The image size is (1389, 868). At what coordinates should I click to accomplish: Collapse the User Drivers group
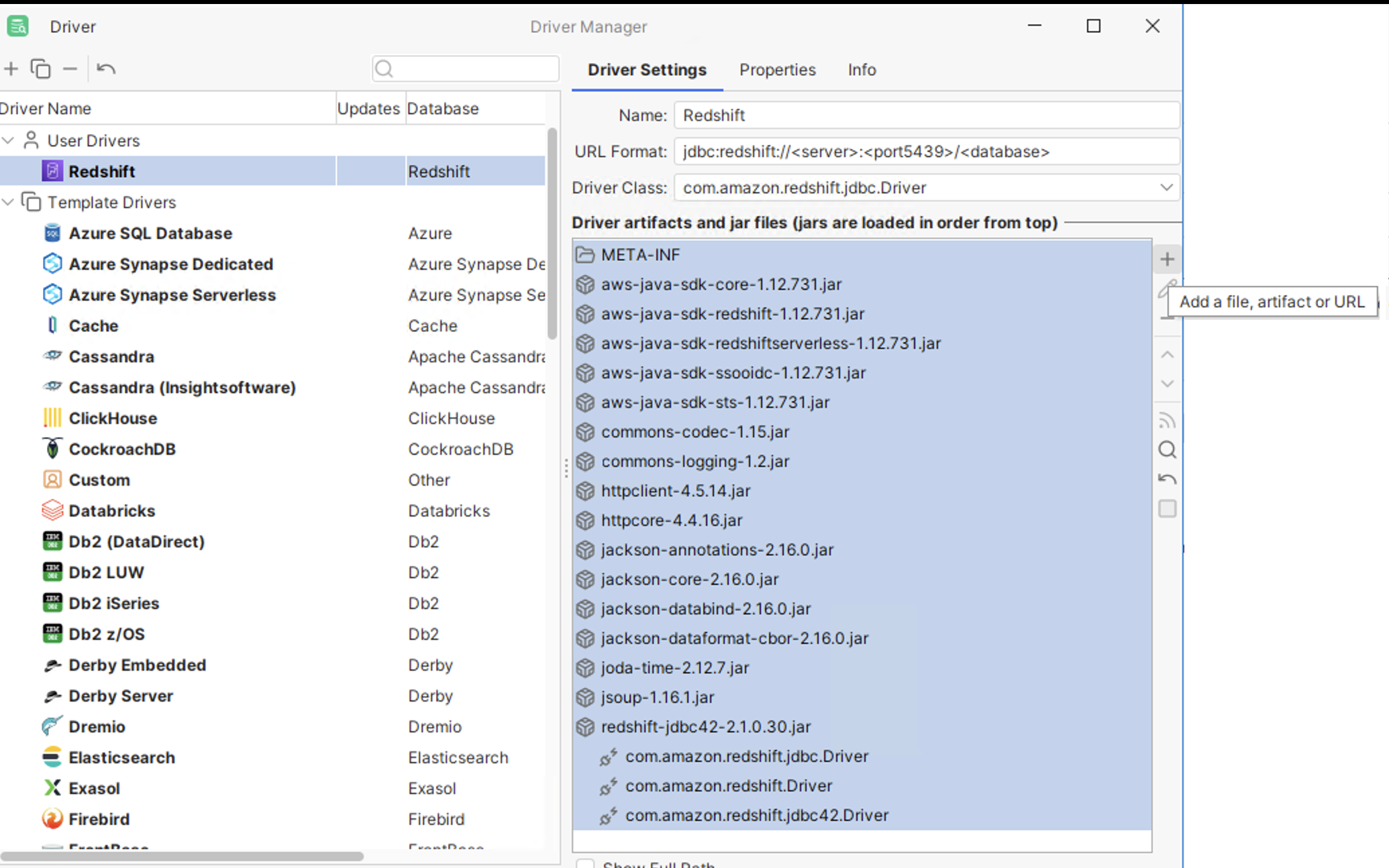(x=9, y=141)
